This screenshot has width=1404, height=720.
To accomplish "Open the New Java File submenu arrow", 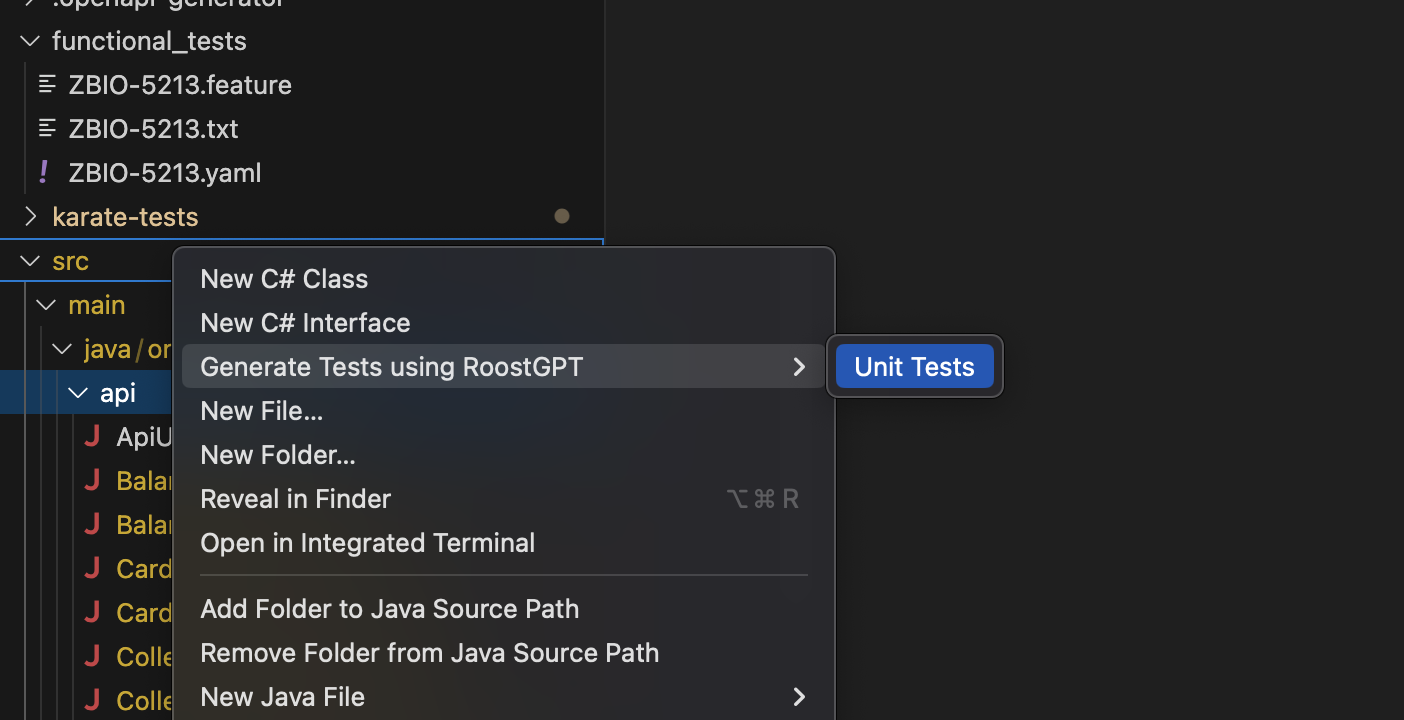I will [798, 696].
